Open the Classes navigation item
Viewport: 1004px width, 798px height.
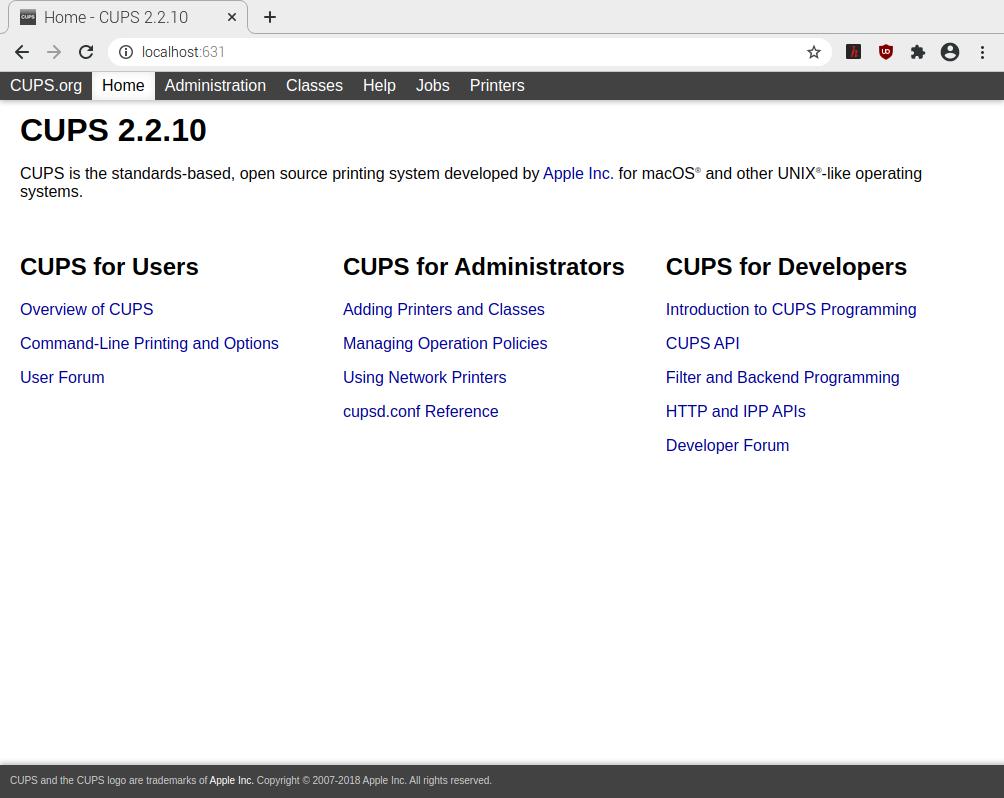(314, 85)
